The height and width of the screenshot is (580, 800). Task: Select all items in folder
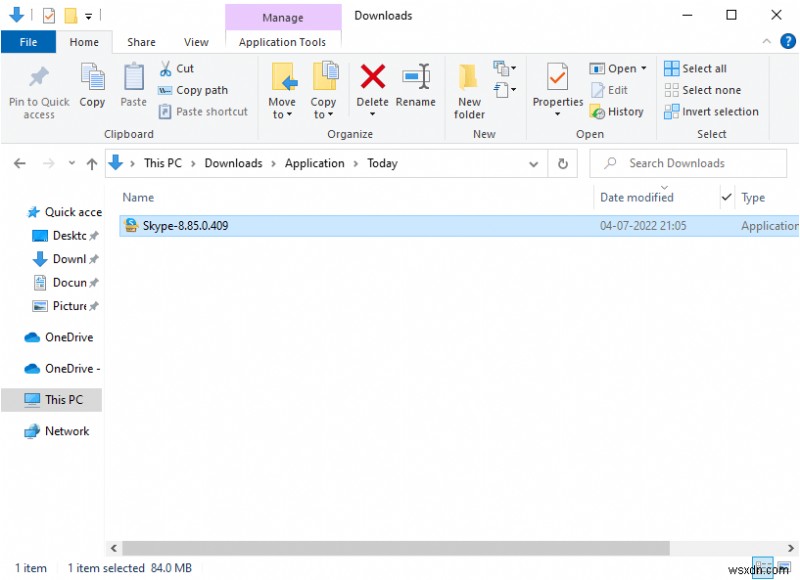pos(695,68)
